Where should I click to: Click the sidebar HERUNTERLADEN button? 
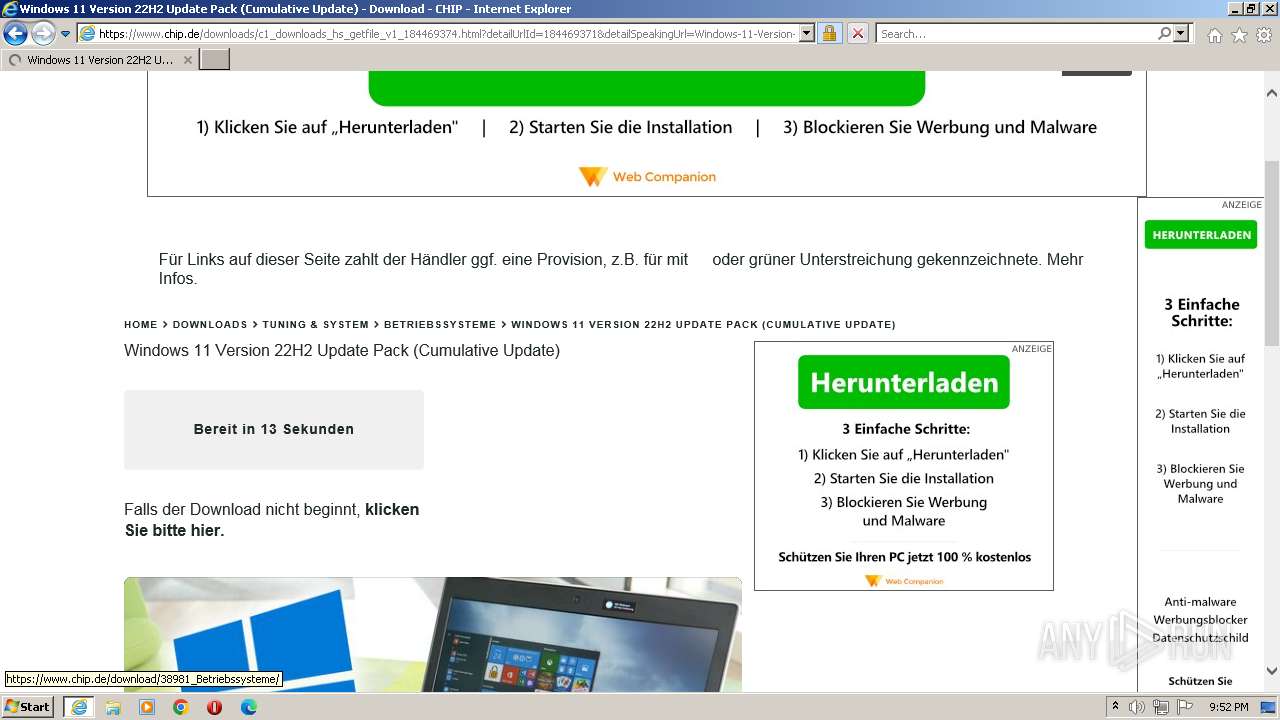(x=1201, y=235)
